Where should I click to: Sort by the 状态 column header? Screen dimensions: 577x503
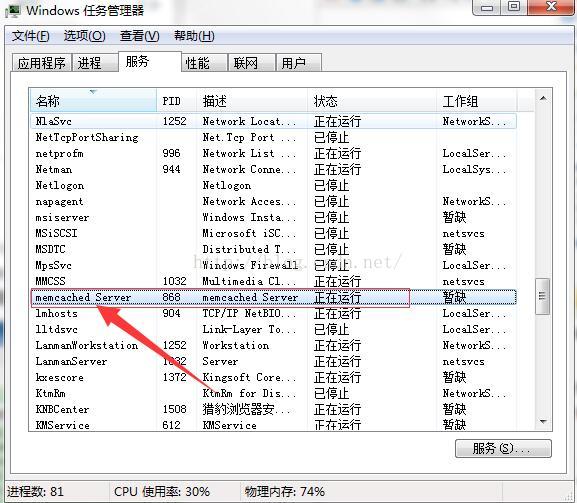(372, 100)
